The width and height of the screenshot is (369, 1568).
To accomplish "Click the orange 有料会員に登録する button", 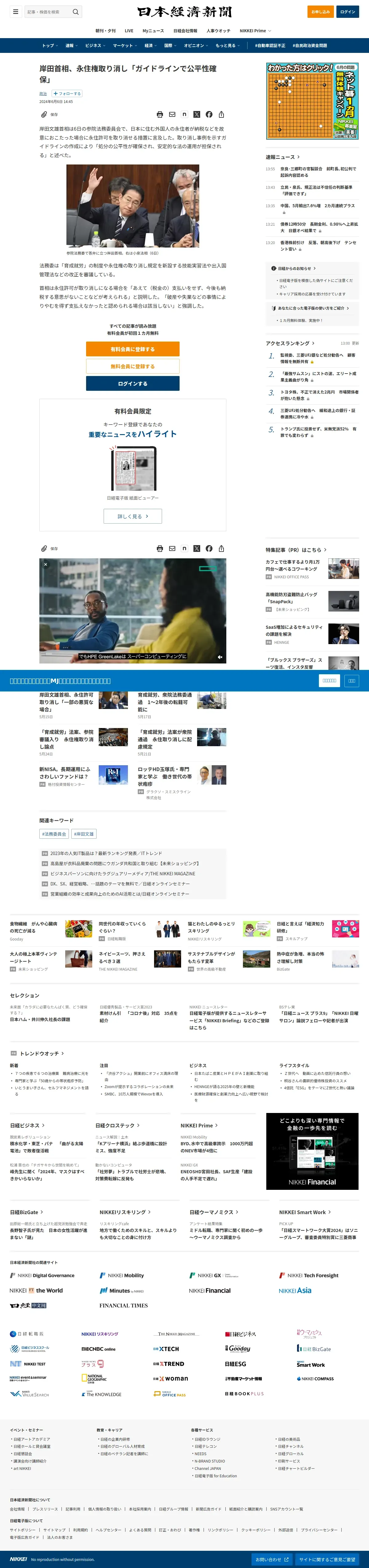I will pos(133,349).
